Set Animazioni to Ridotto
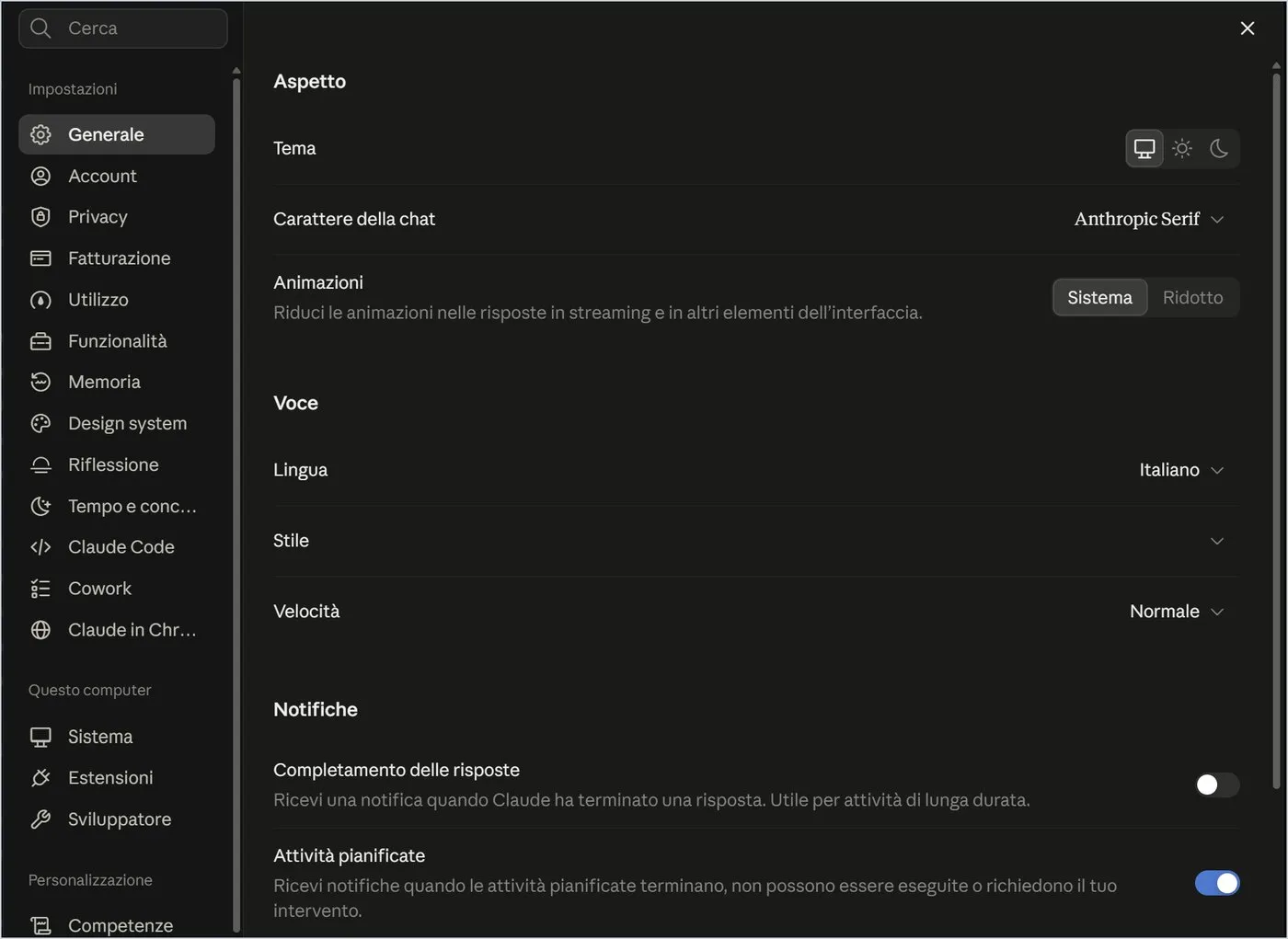This screenshot has width=1288, height=939. tap(1192, 298)
